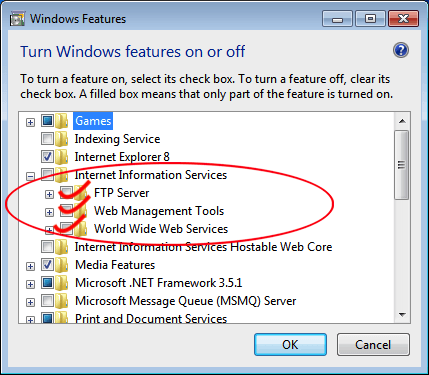
Task: Collapse the Internet Information Services node
Action: (30, 176)
